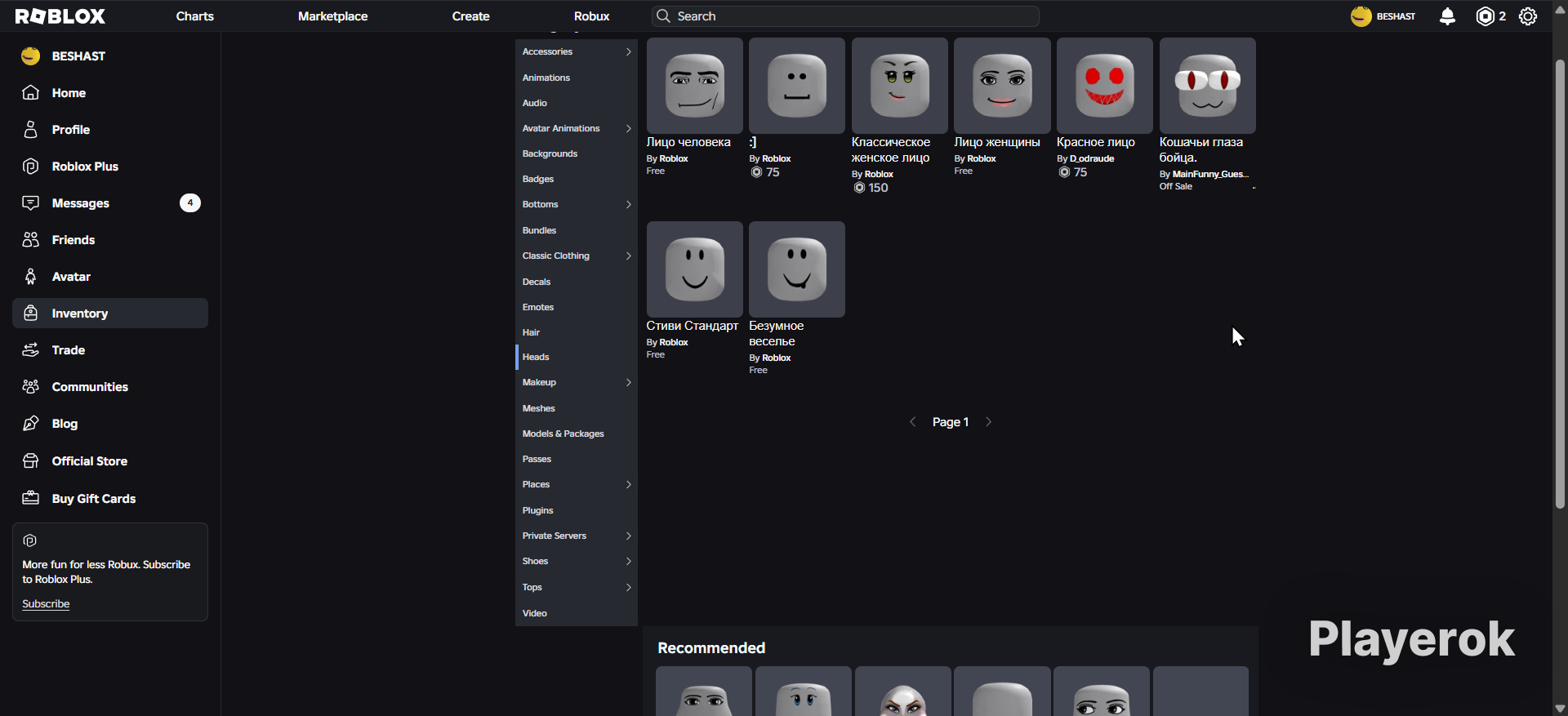Select the Bundles inventory category

coord(577,230)
